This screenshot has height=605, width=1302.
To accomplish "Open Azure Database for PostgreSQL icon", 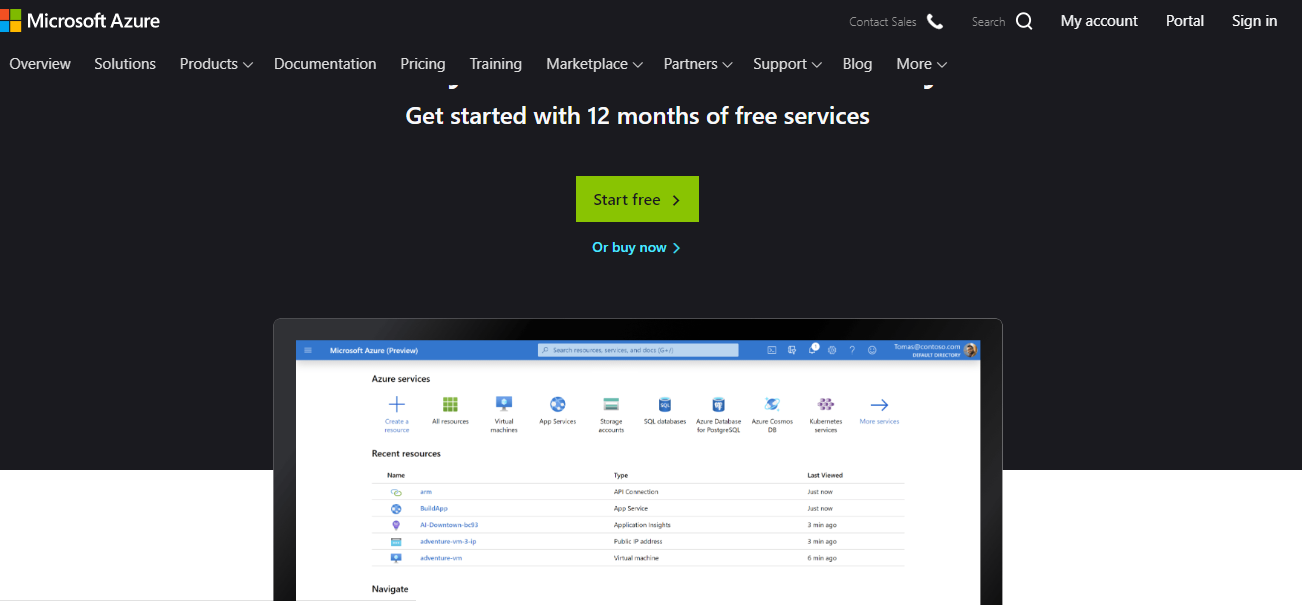I will (x=718, y=404).
